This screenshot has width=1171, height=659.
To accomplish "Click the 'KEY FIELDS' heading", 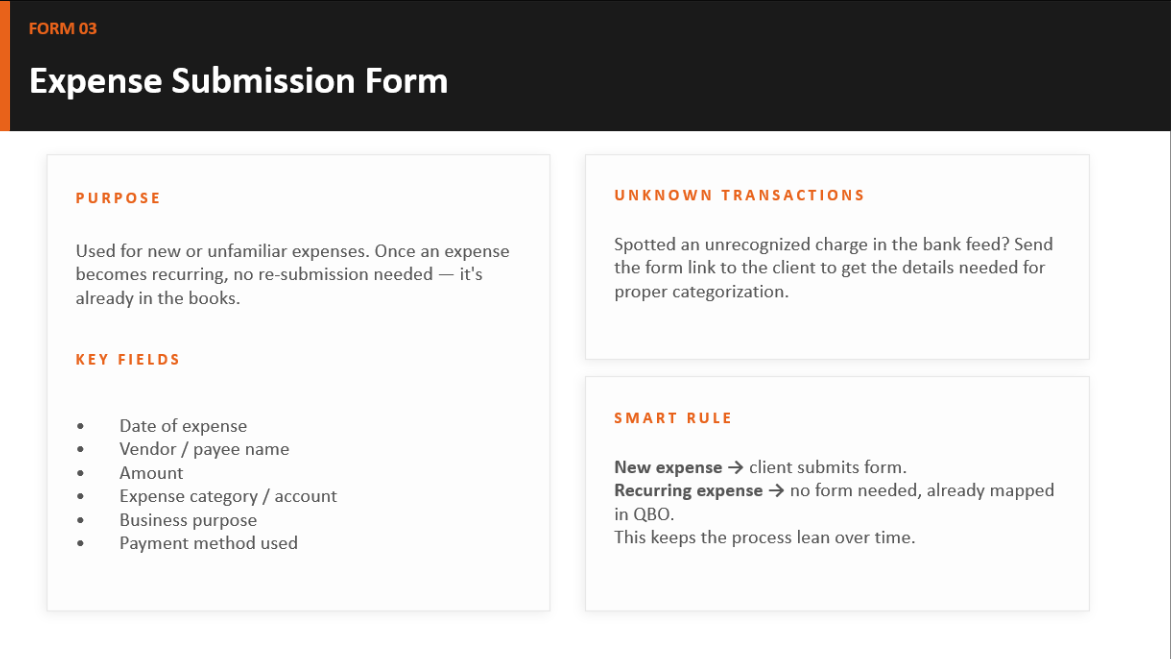I will tap(128, 359).
